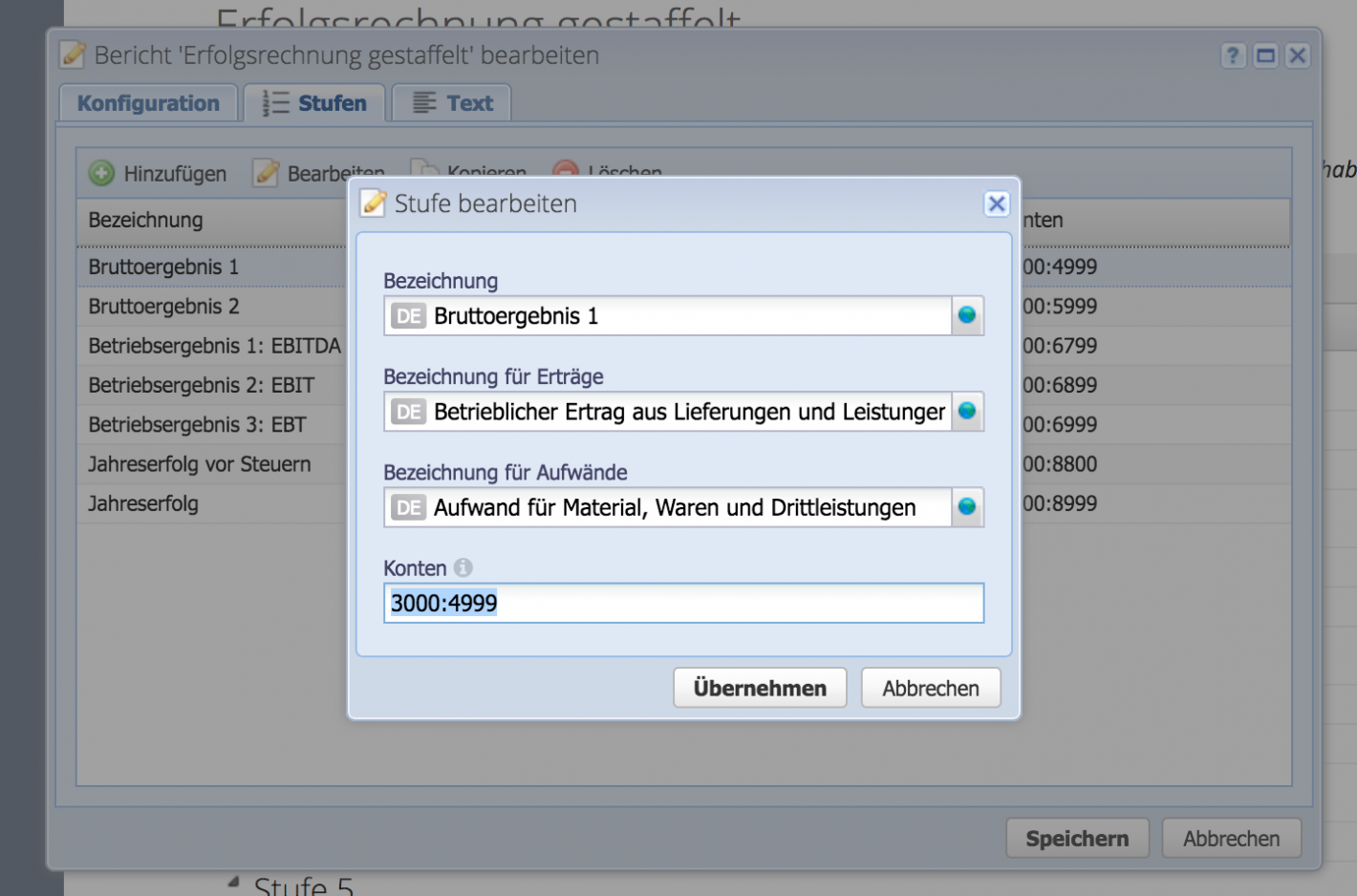Click the DE language badge on Bezeichnung
Viewport: 1357px width, 896px height.
coord(408,315)
